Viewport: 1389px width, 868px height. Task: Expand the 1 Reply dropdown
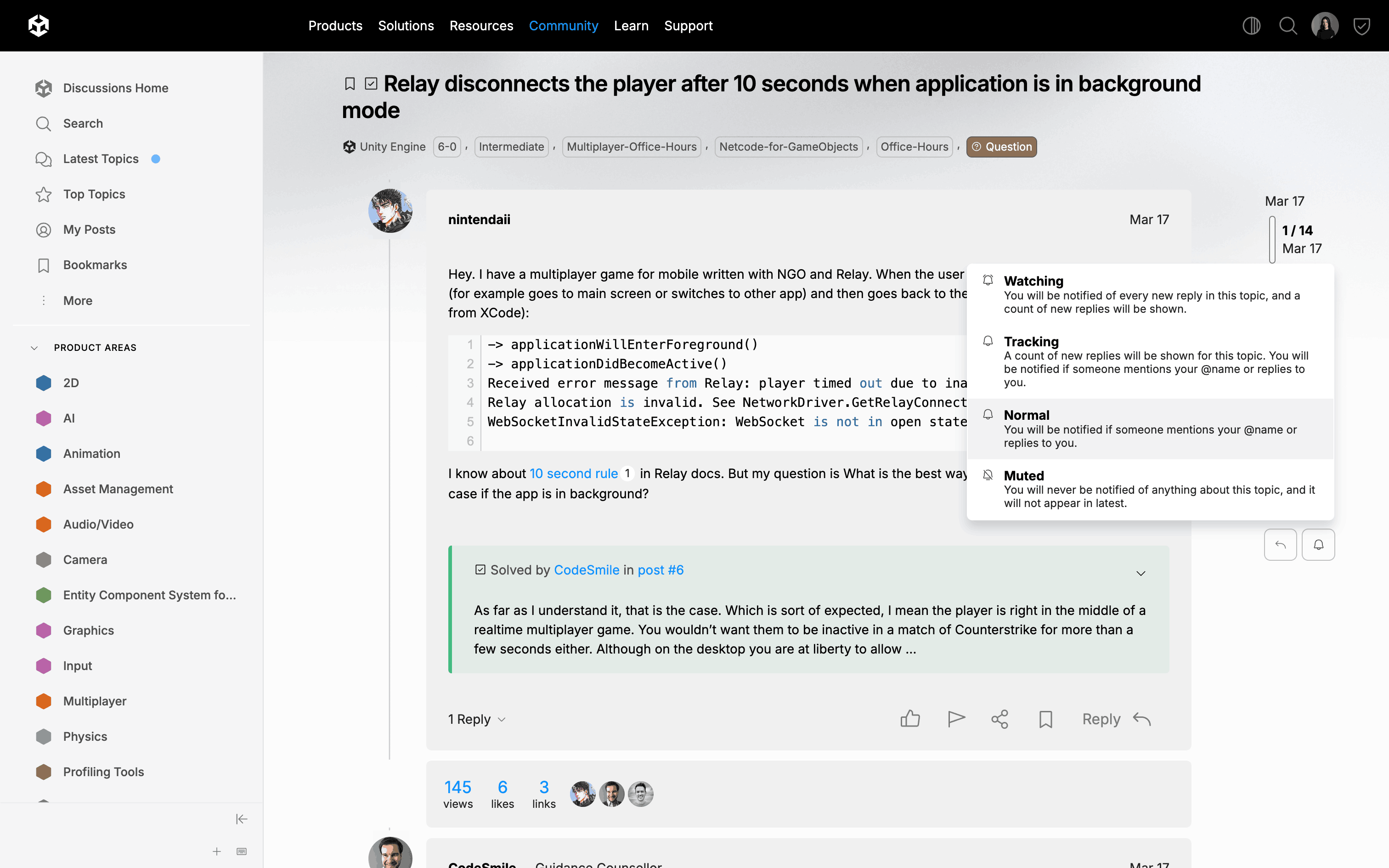coord(476,719)
